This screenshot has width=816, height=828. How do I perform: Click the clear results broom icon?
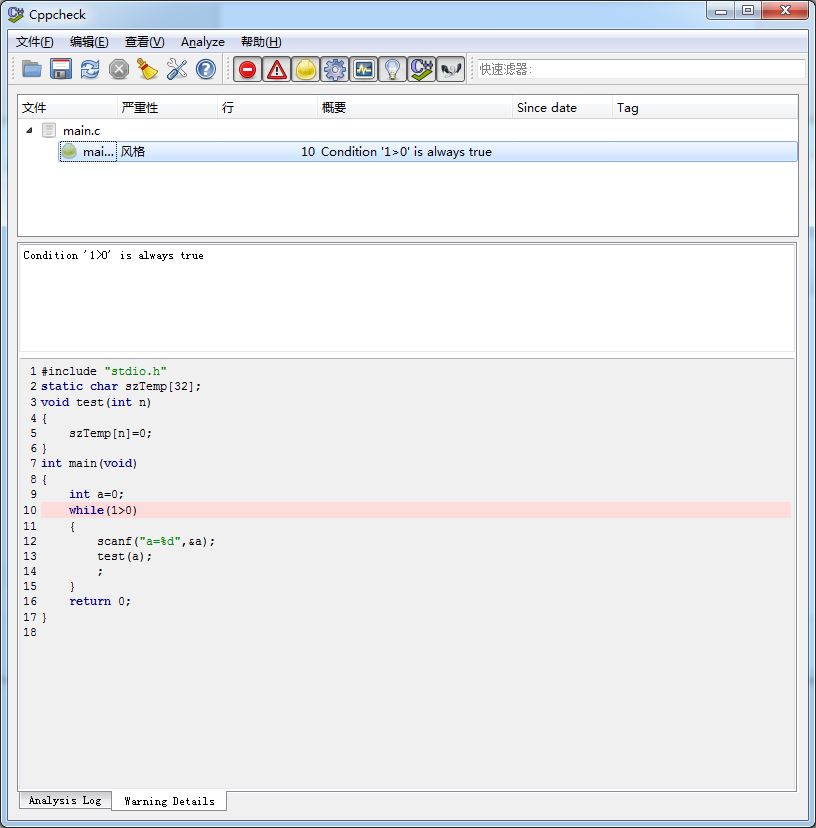pos(148,69)
